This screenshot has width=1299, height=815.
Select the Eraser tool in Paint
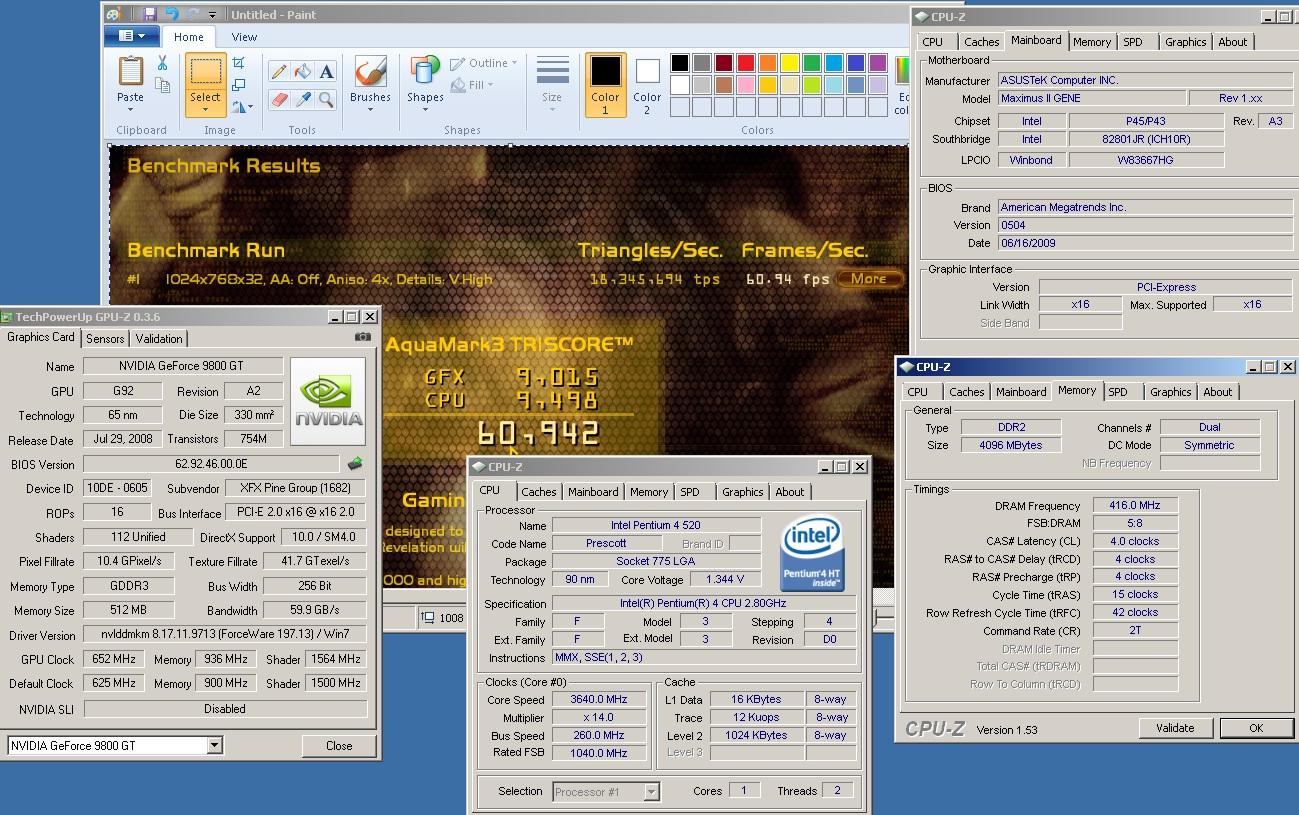click(x=279, y=99)
